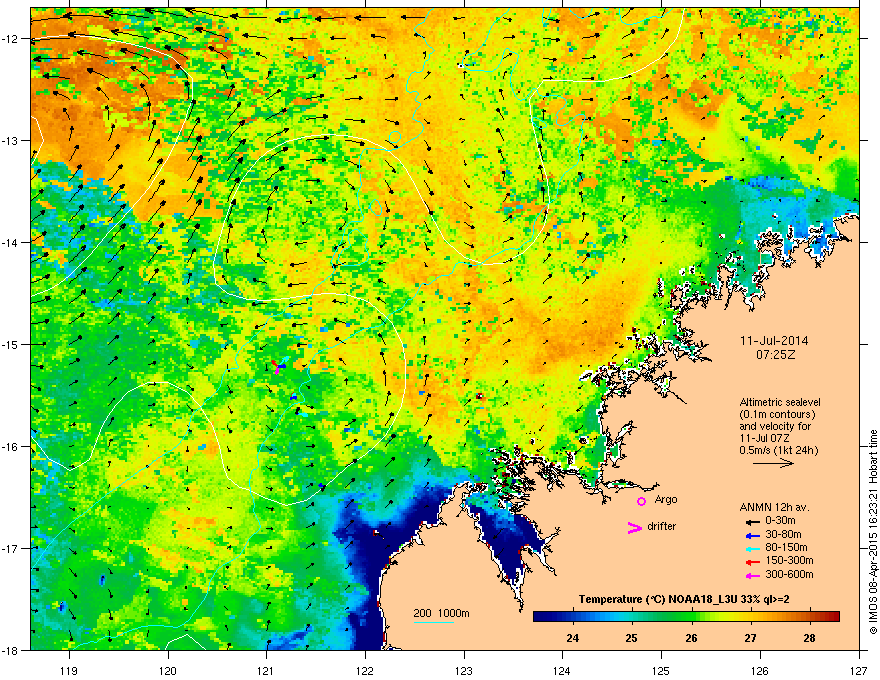The width and height of the screenshot is (880, 680).
Task: Click the 126 longitude axis label
Action: click(x=760, y=670)
